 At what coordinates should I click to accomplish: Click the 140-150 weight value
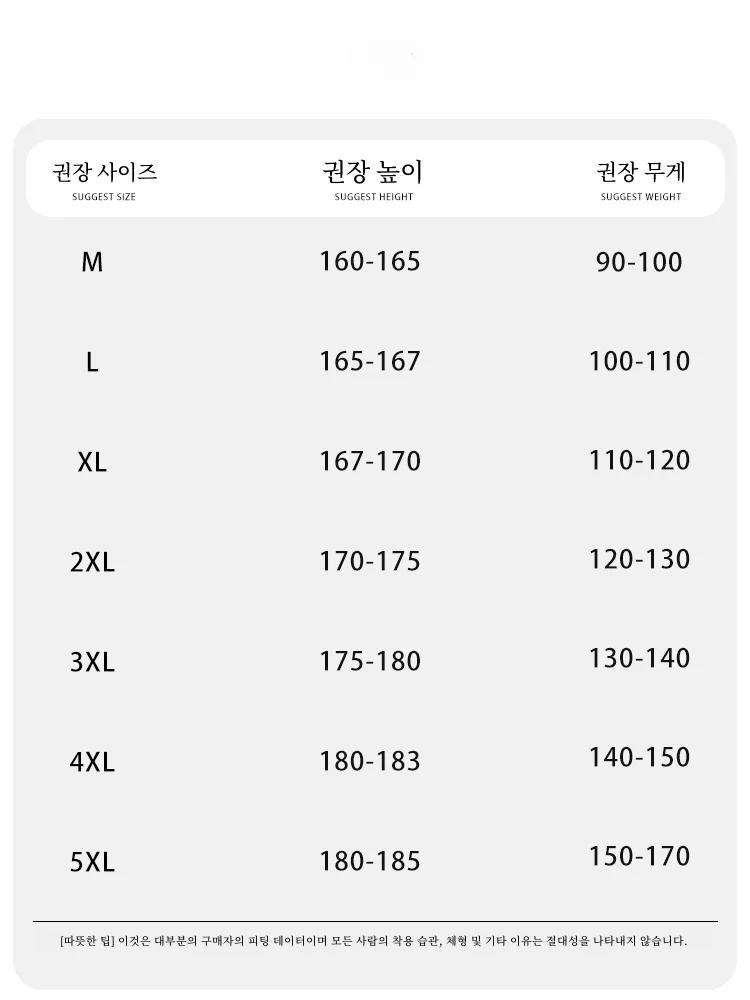tap(639, 757)
